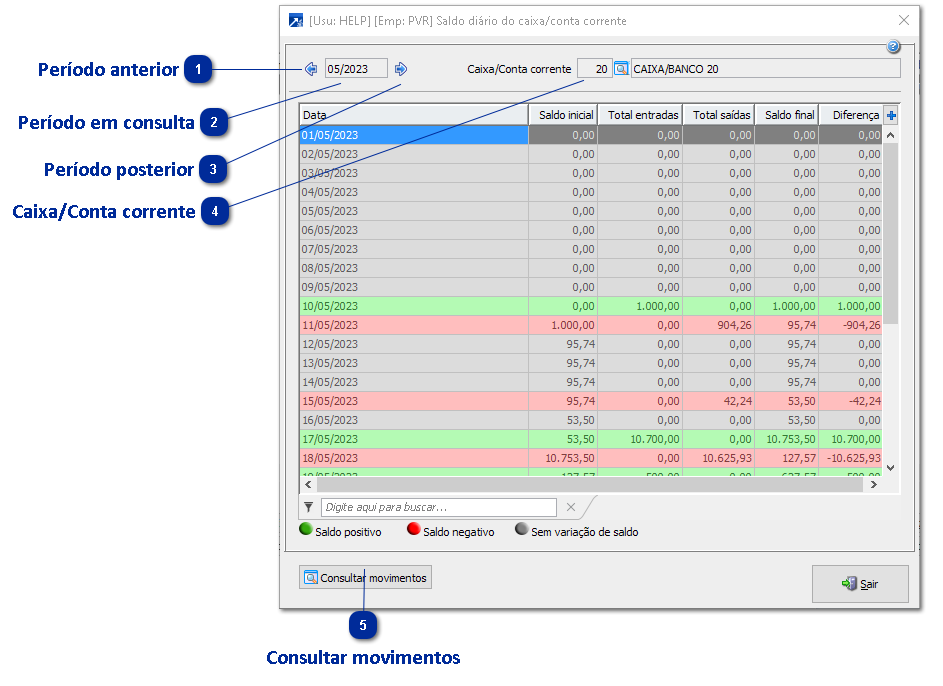Click the filter funnel icon
943x686 pixels.
[309, 507]
